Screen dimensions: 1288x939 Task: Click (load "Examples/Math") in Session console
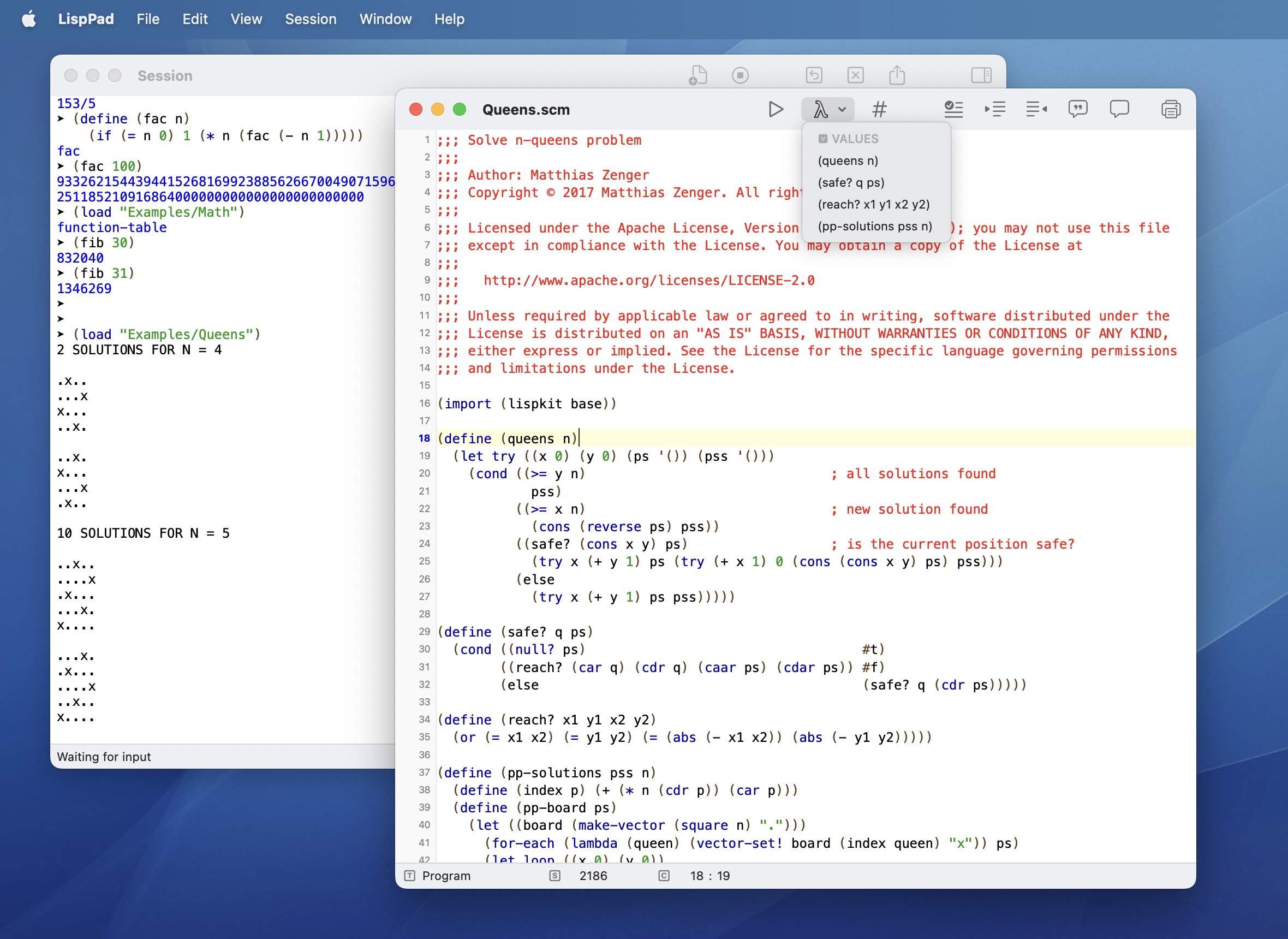tap(158, 212)
